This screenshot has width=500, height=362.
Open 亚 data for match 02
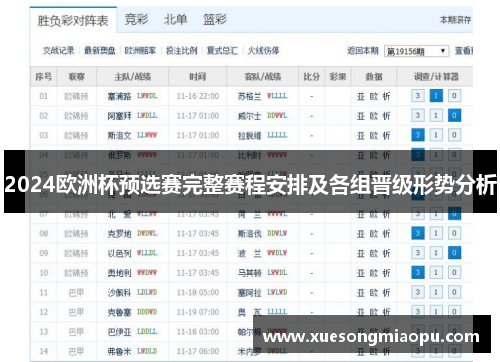361,116
